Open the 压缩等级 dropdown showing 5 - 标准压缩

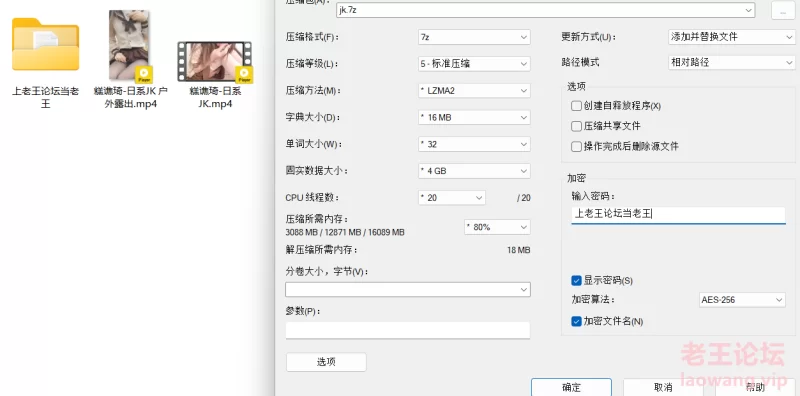point(474,64)
